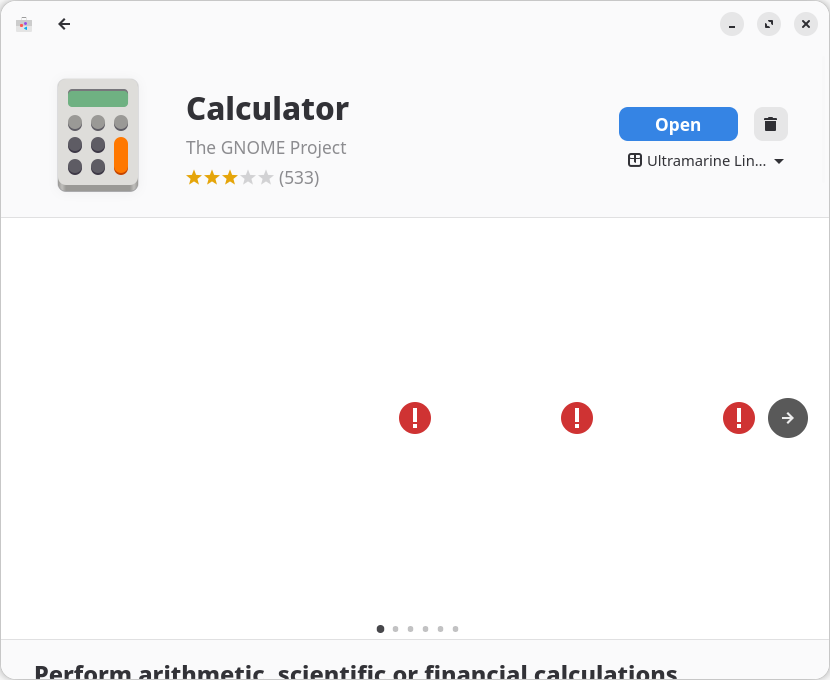Show next screenshot with arrow button
The height and width of the screenshot is (680, 830).
[787, 418]
